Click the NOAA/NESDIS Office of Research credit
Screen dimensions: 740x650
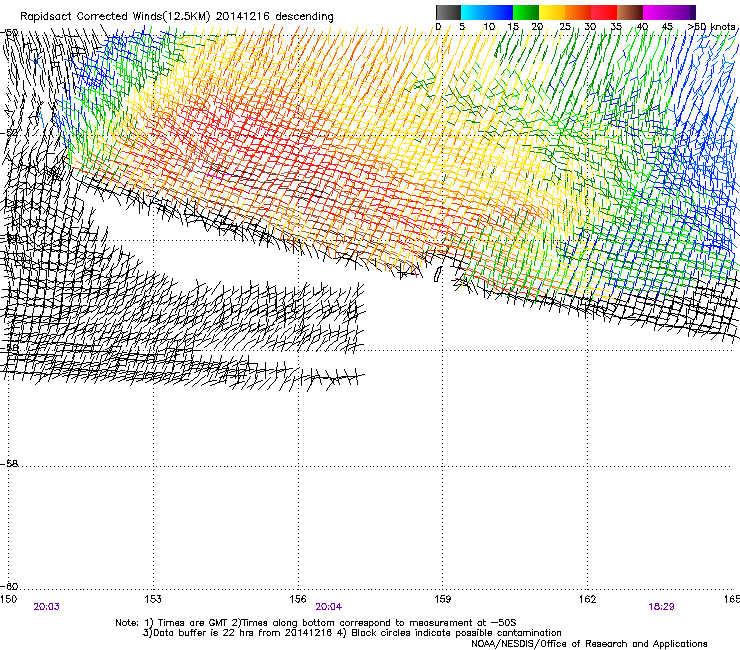[589, 644]
